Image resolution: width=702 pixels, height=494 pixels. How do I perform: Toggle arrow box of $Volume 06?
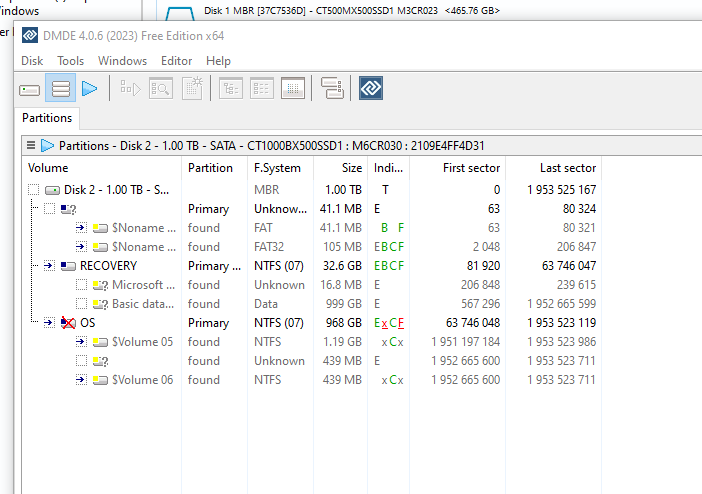pos(81,380)
